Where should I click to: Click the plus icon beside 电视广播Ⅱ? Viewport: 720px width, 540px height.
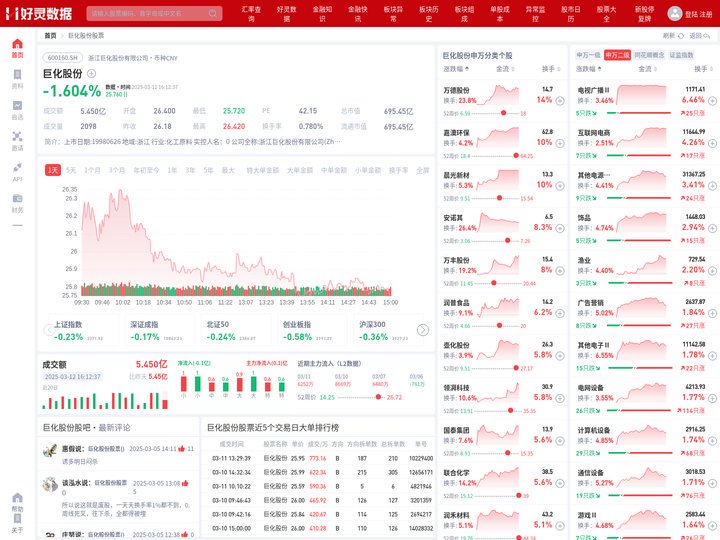712,101
